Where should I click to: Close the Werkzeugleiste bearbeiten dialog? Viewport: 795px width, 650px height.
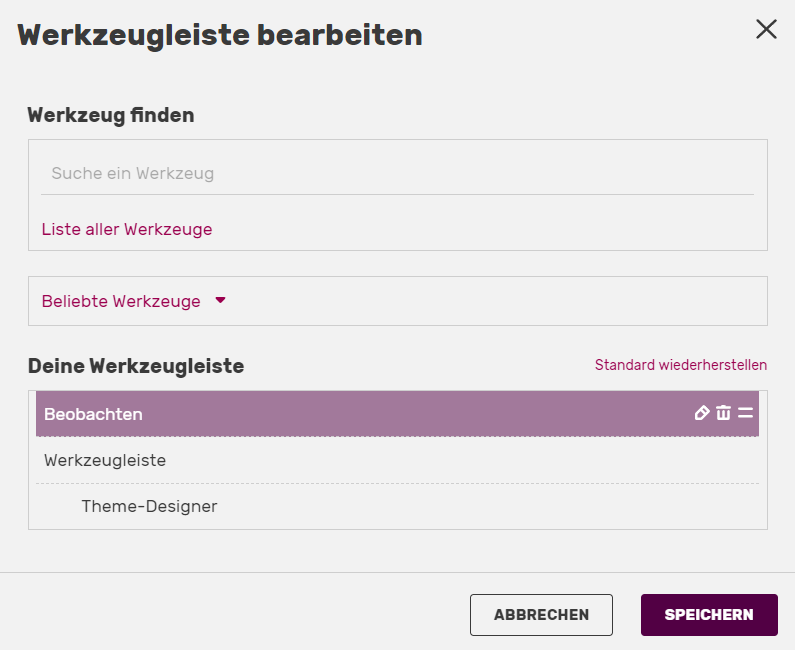click(x=766, y=29)
